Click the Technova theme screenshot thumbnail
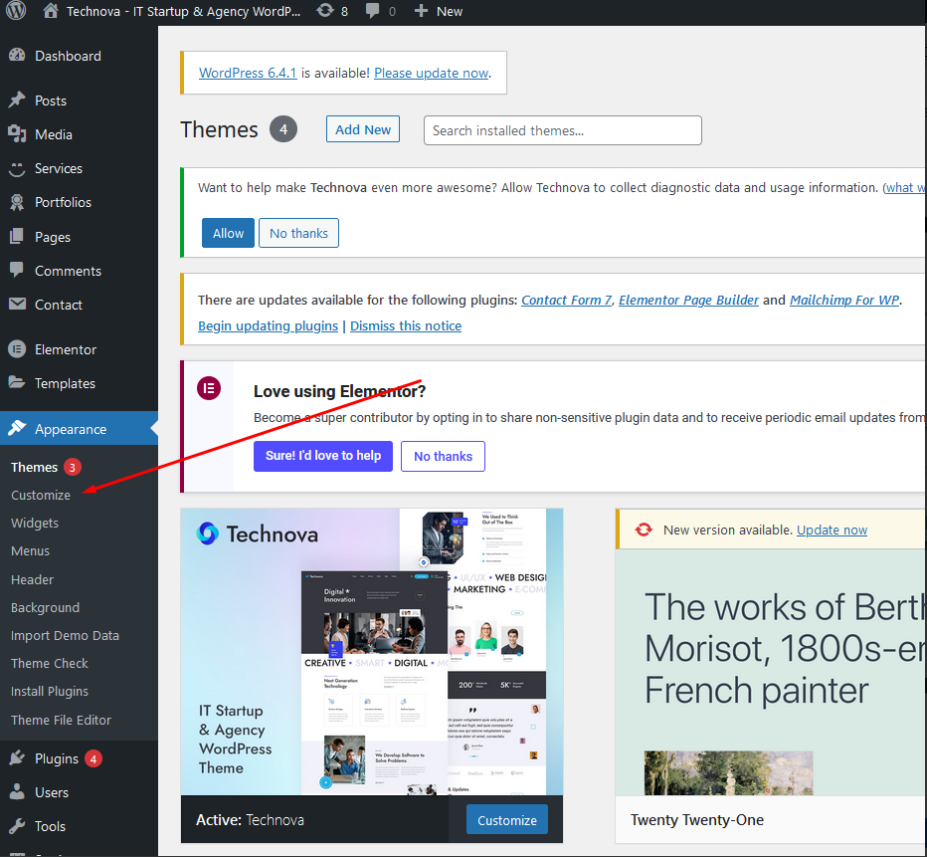This screenshot has width=927, height=857. pyautogui.click(x=372, y=651)
